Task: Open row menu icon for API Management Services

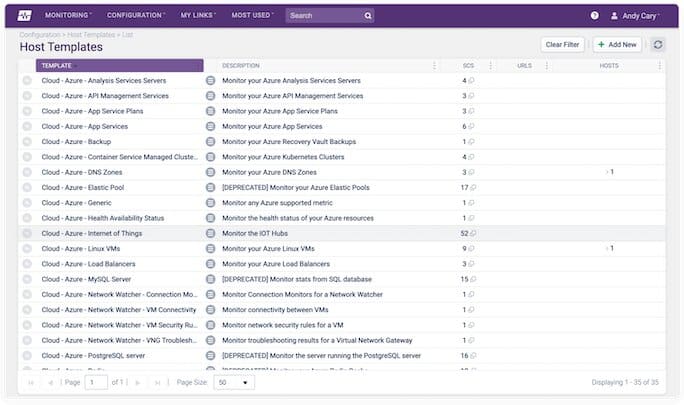Action: pos(210,96)
